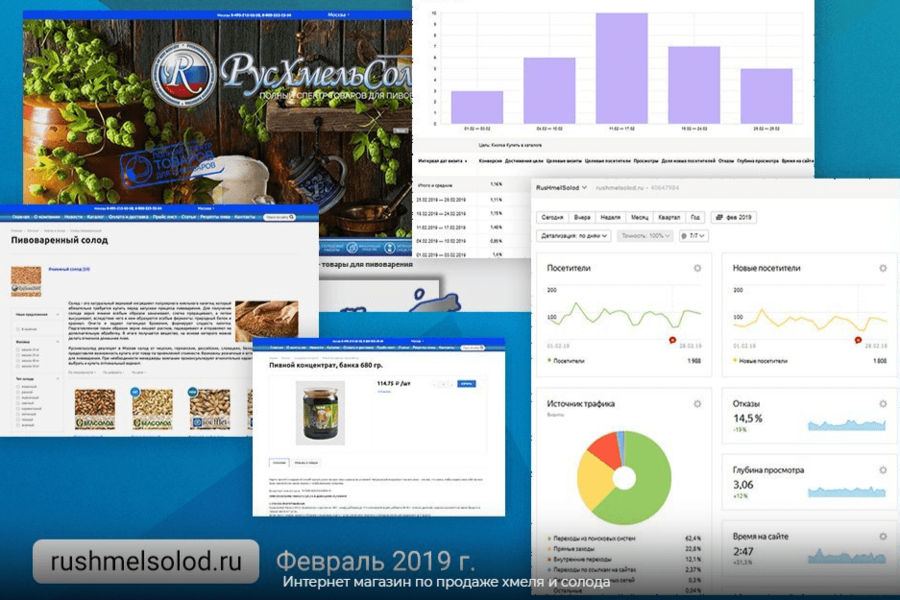This screenshot has width=900, height=600.
Task: Click the 2:47 time on site value
Action: [743, 551]
